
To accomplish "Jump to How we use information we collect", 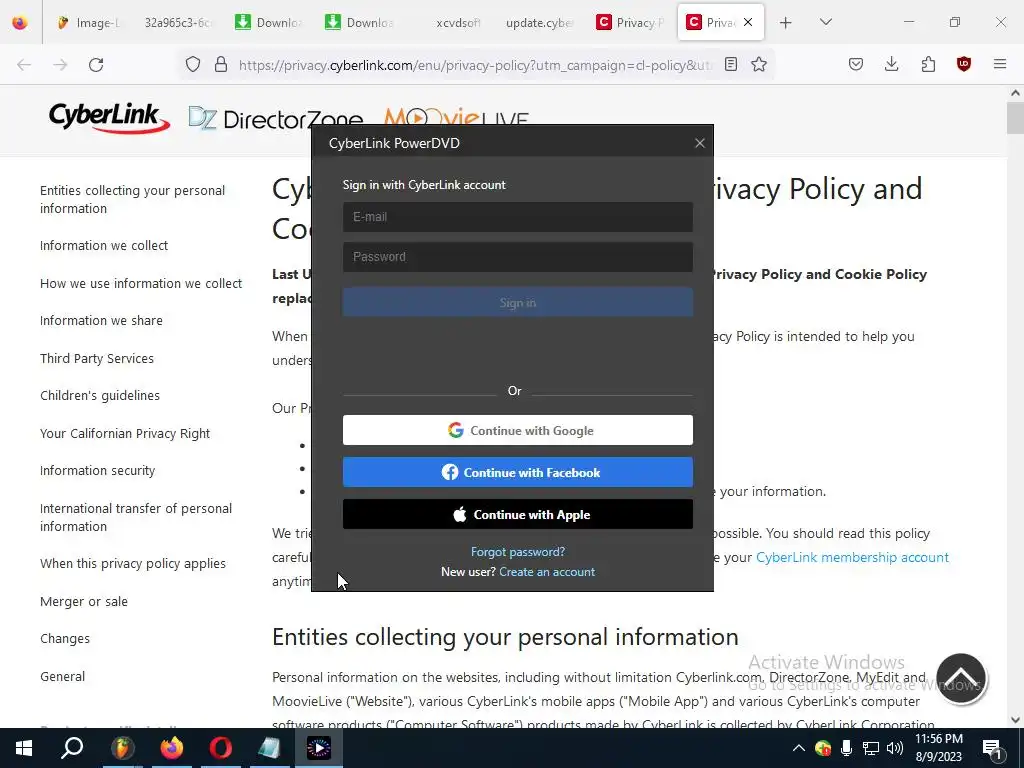I will pyautogui.click(x=140, y=283).
